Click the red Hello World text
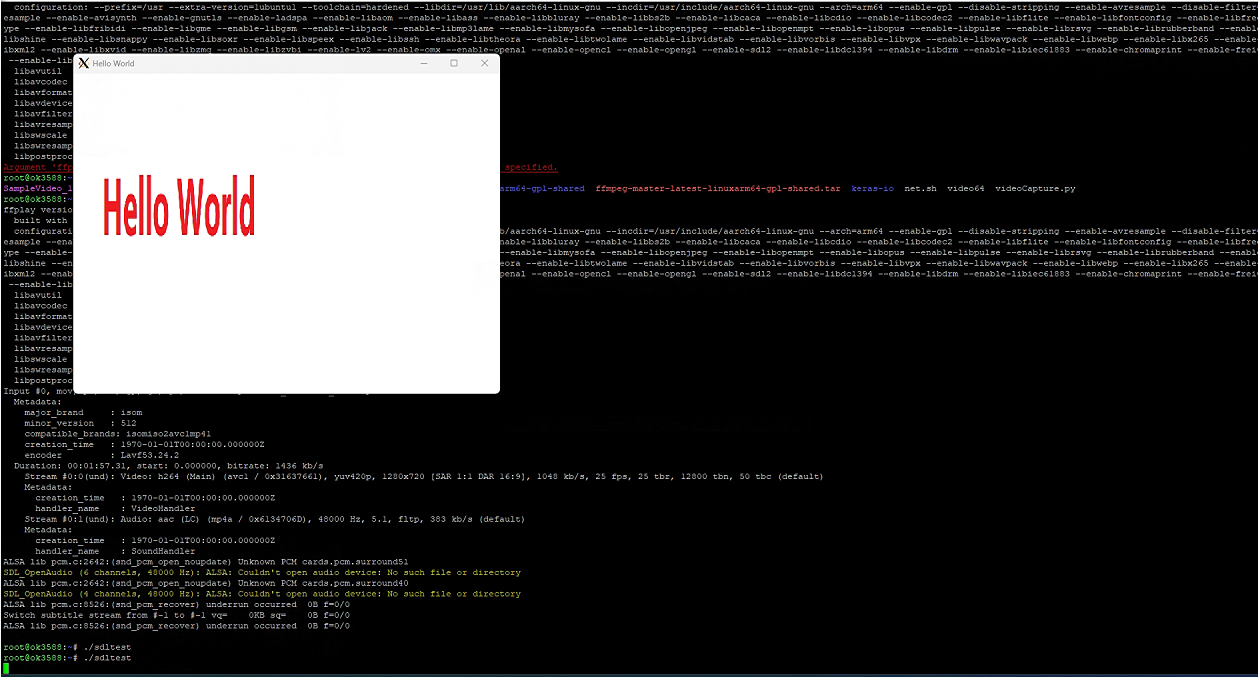The height and width of the screenshot is (677, 1258). pyautogui.click(x=179, y=206)
